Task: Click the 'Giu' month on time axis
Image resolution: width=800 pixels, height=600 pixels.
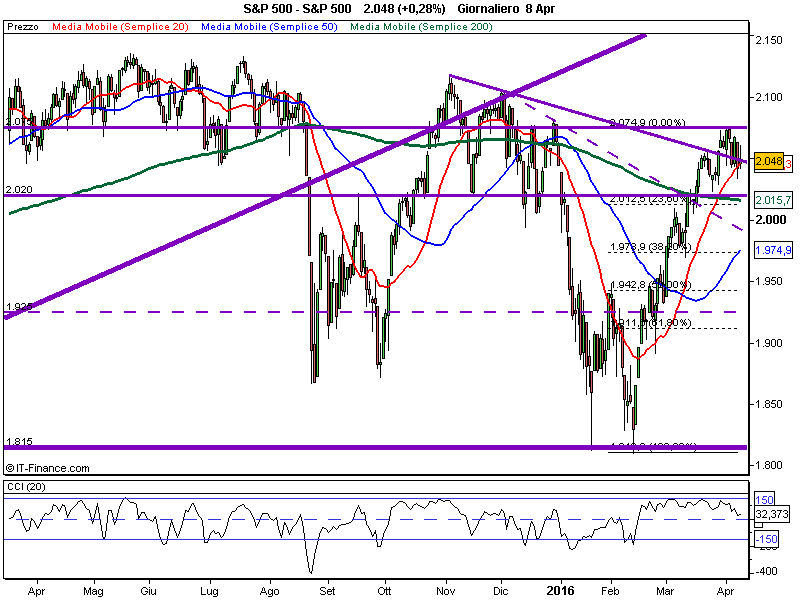Action: coord(148,591)
